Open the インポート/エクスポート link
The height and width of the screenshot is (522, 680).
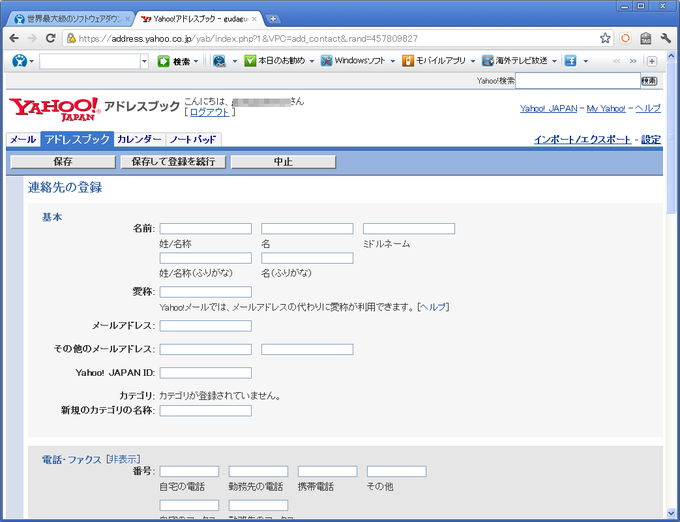tap(582, 139)
